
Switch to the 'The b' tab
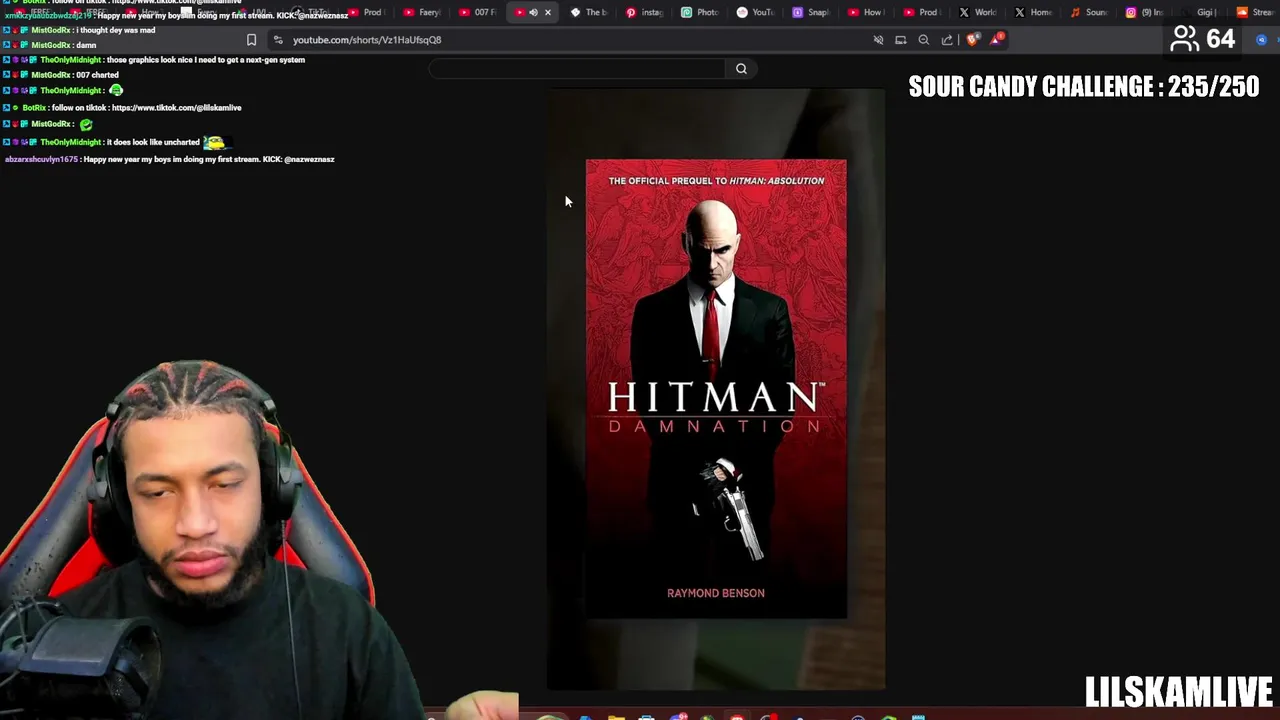pyautogui.click(x=589, y=12)
